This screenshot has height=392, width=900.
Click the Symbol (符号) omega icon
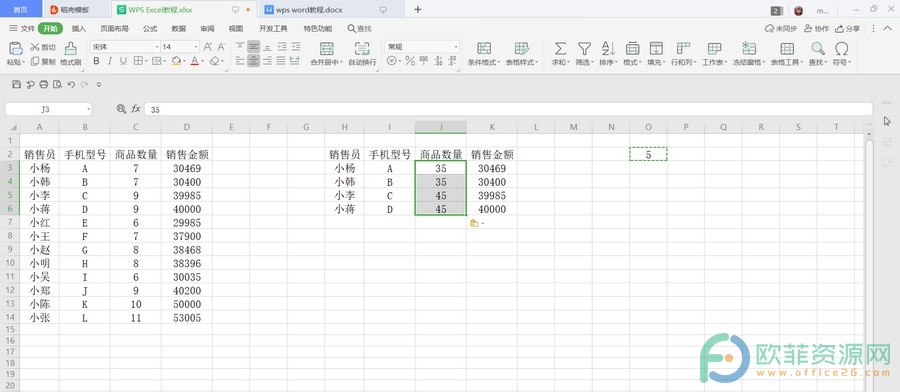tap(841, 48)
